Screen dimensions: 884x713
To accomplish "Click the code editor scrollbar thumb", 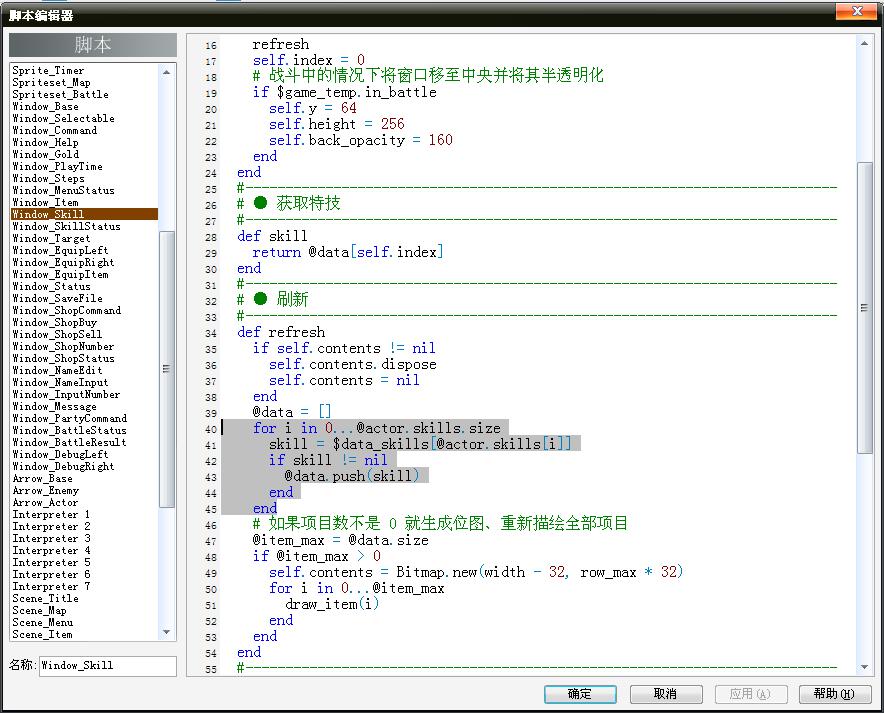I will [864, 308].
